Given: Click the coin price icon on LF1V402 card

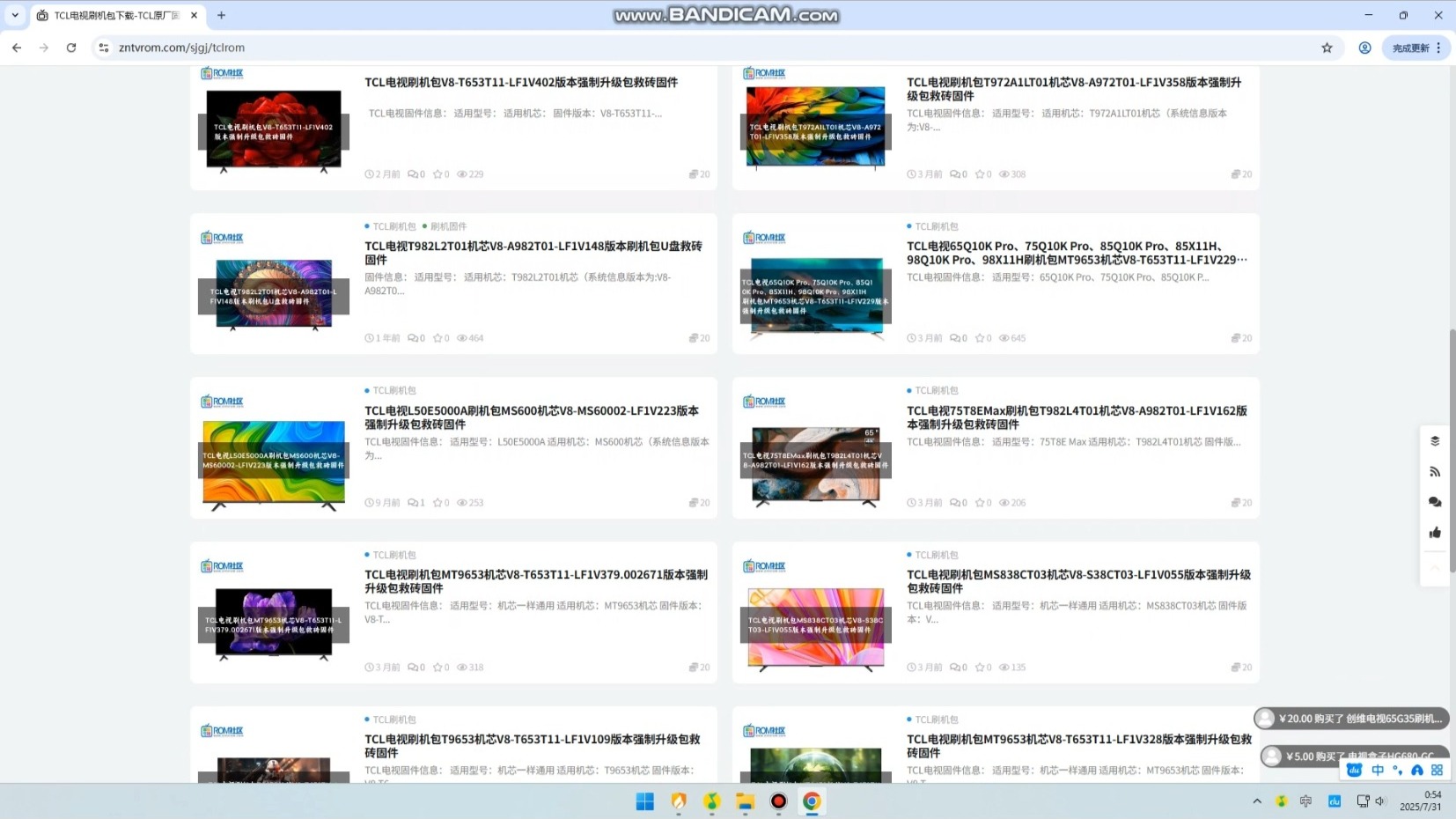Looking at the screenshot, I should 694,174.
